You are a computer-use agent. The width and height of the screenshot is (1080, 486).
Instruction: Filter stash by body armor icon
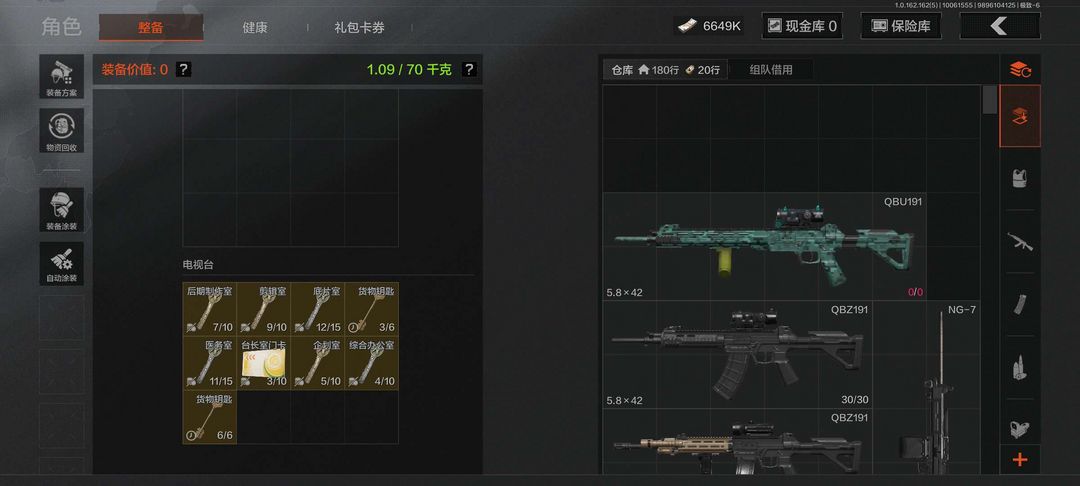pos(1020,178)
